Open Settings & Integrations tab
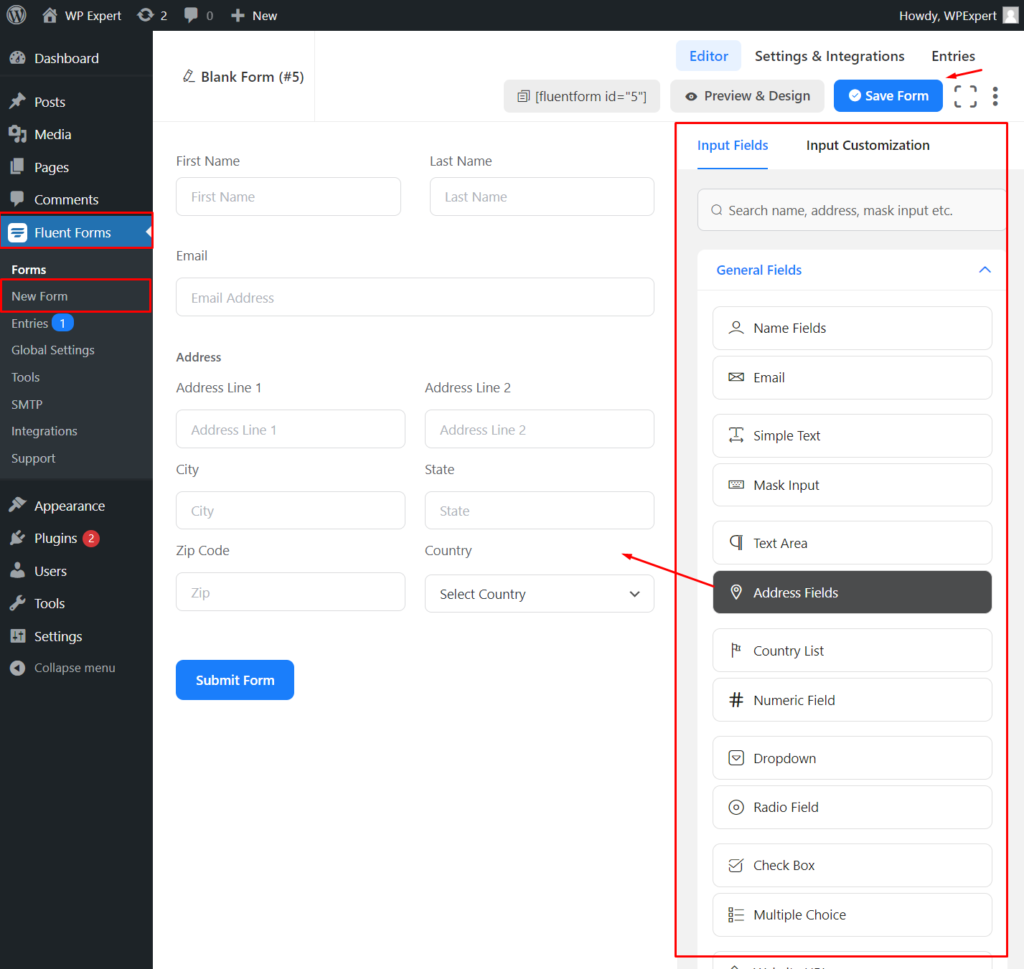This screenshot has width=1024, height=969. click(829, 56)
